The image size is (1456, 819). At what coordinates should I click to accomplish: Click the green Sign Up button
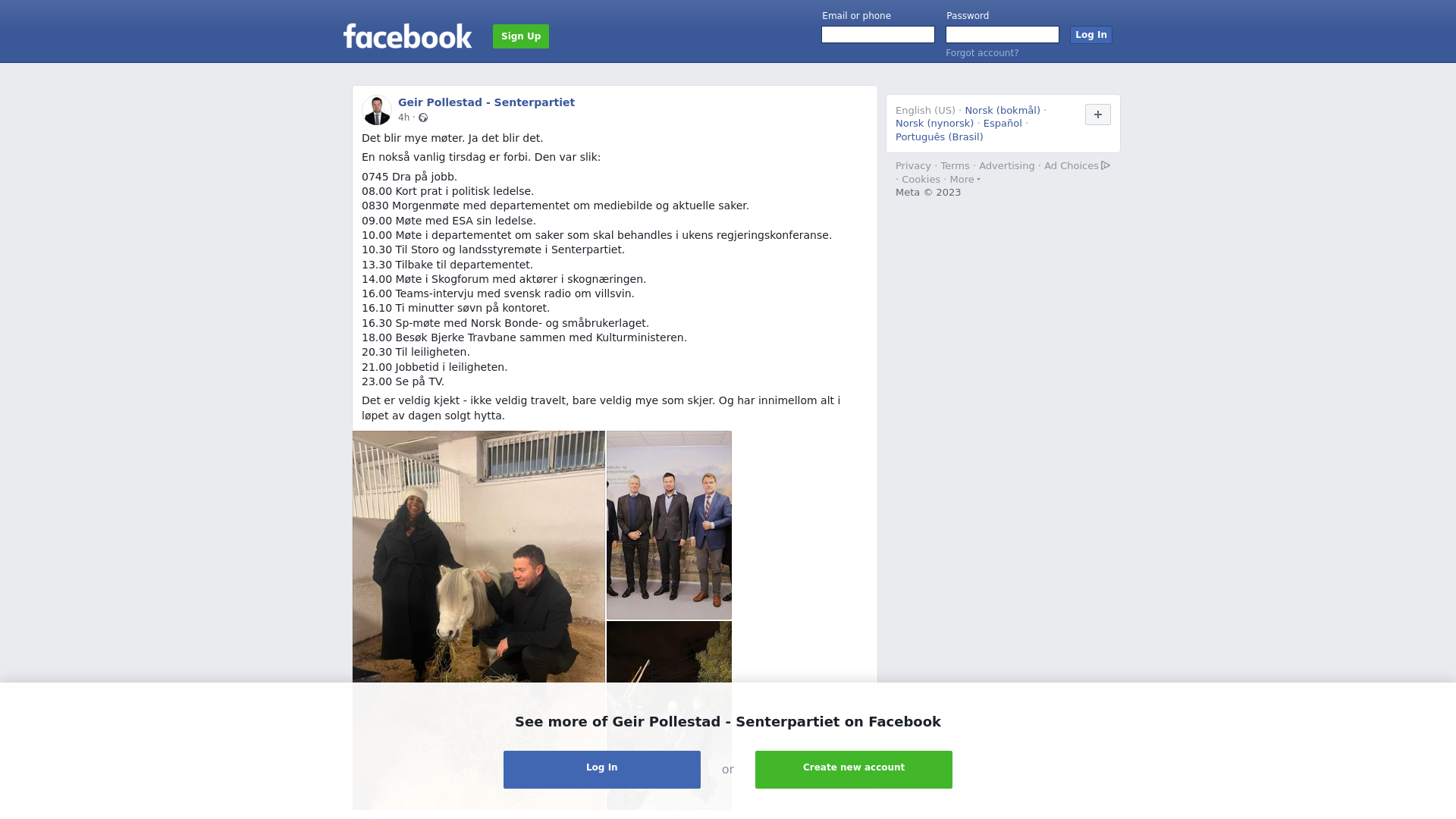[x=521, y=36]
